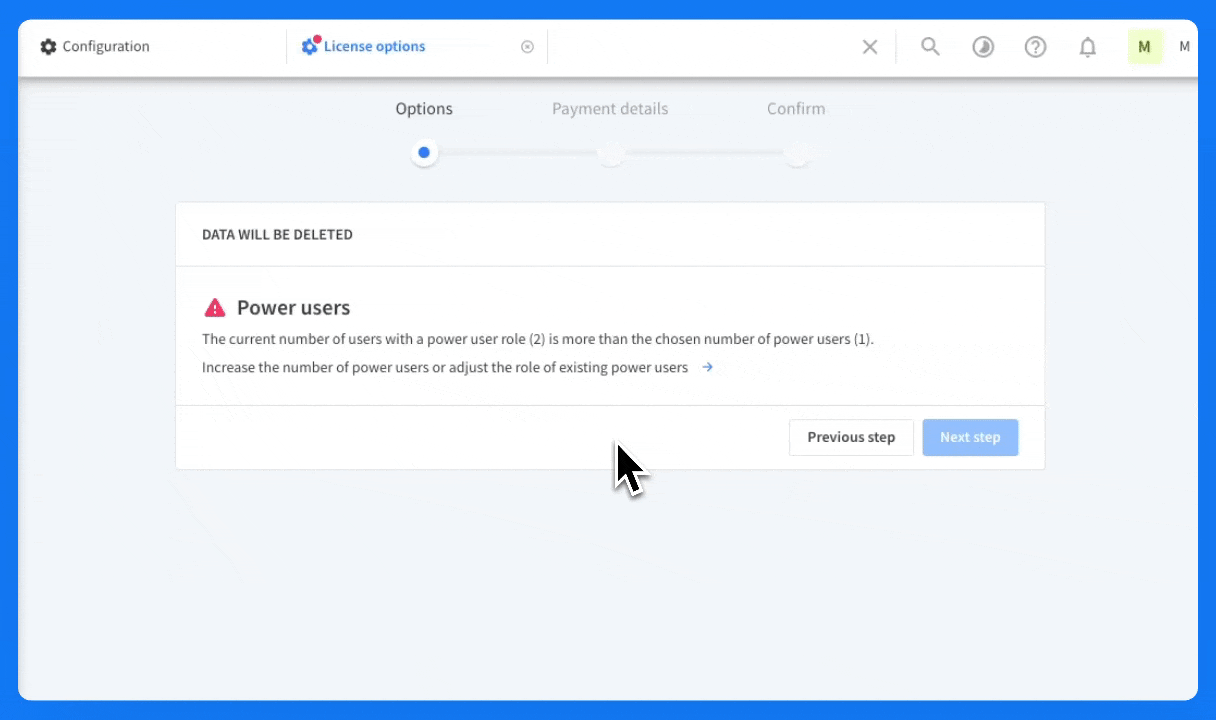Select the Payment details step label
1216x720 pixels.
pyautogui.click(x=610, y=109)
